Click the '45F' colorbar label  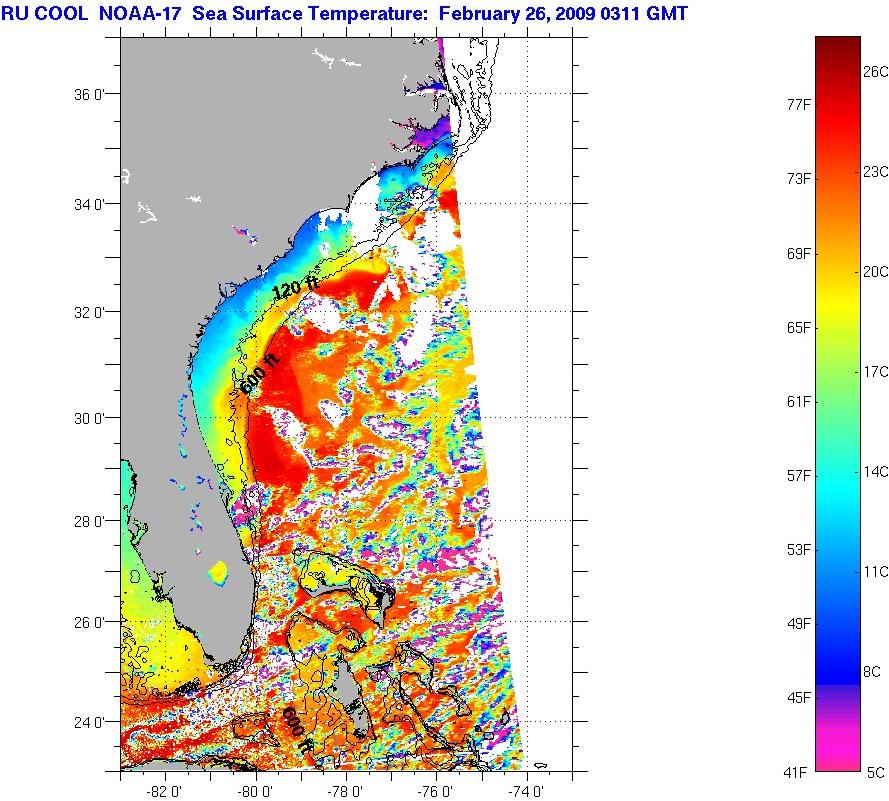point(799,698)
